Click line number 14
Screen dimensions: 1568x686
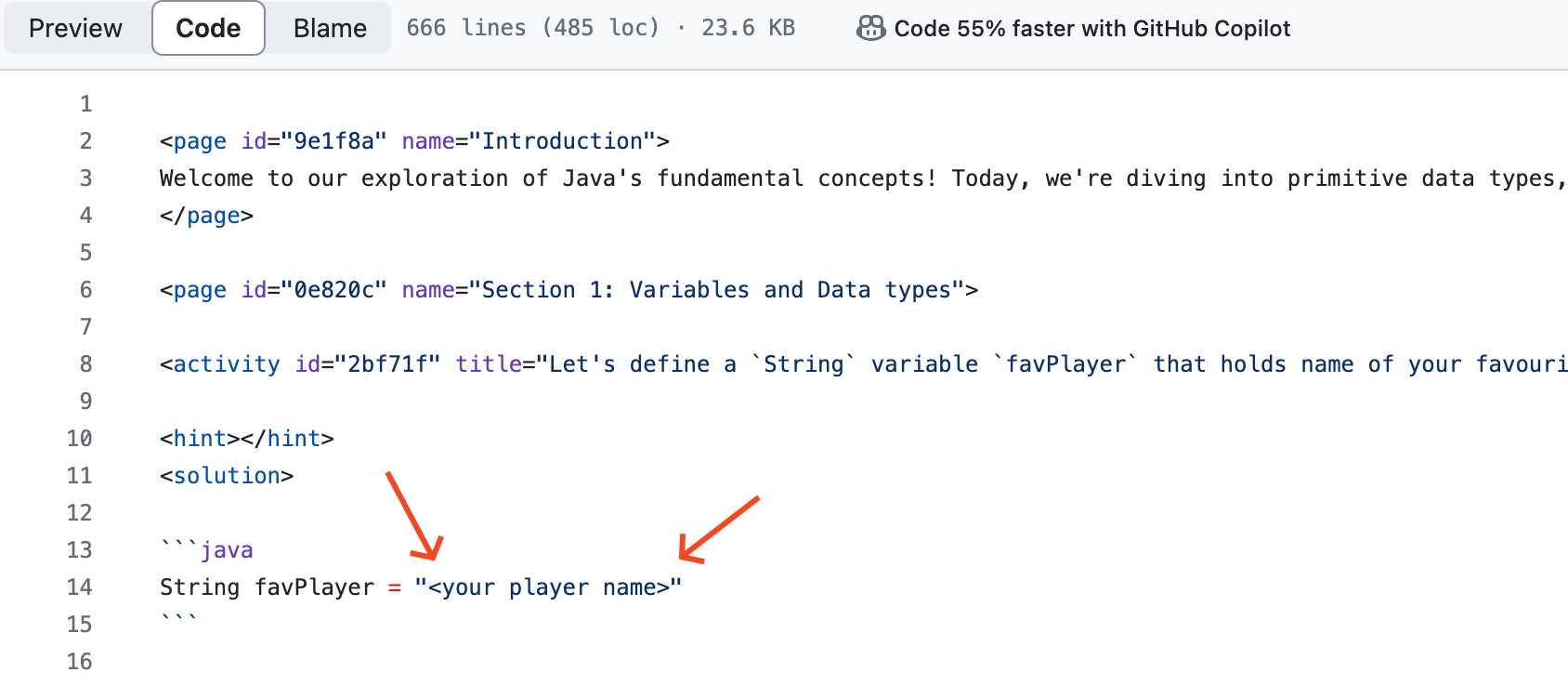tap(80, 587)
